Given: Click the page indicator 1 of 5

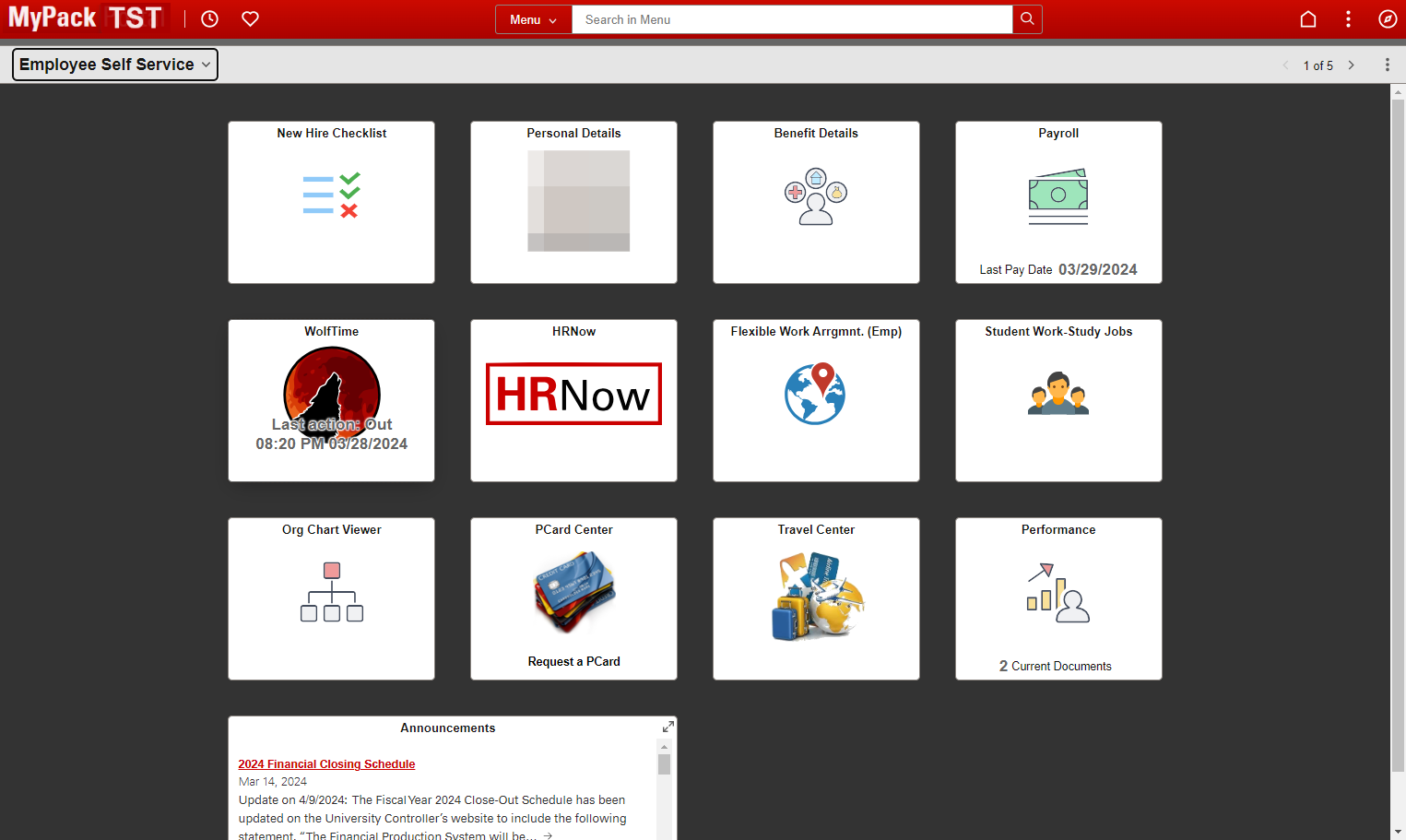Looking at the screenshot, I should (1318, 65).
